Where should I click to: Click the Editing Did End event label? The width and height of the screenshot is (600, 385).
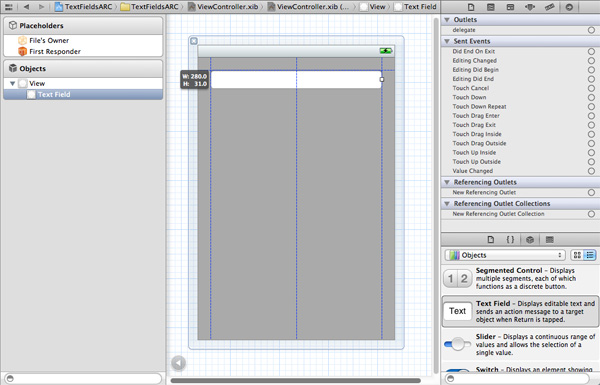click(473, 79)
